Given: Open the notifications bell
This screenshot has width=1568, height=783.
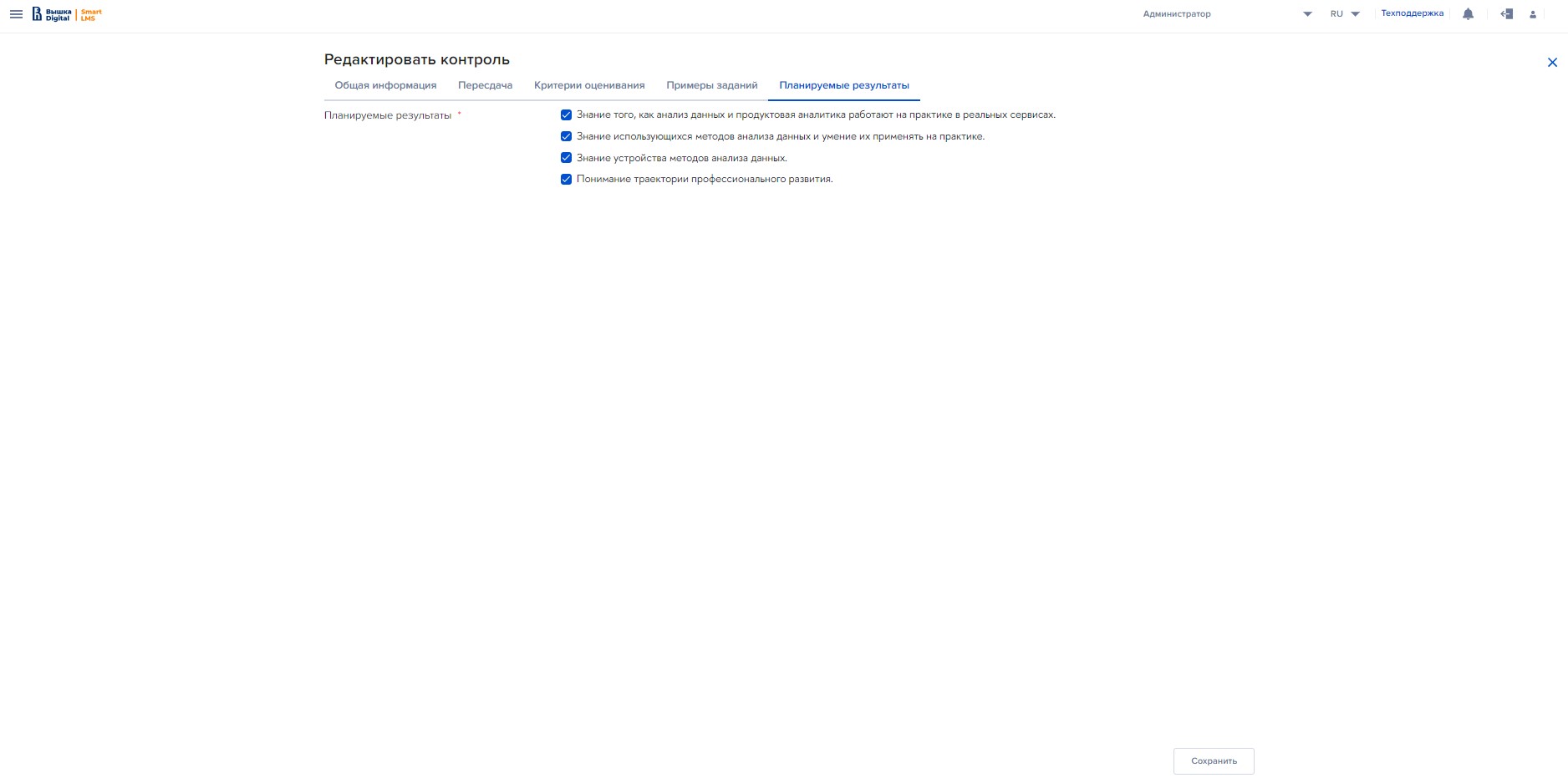Looking at the screenshot, I should pos(1468,14).
